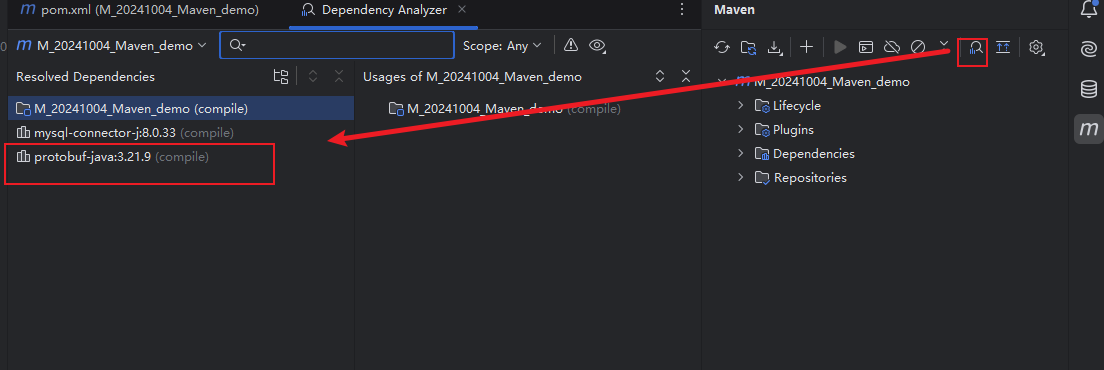Open editor tabs more options menu

[681, 10]
